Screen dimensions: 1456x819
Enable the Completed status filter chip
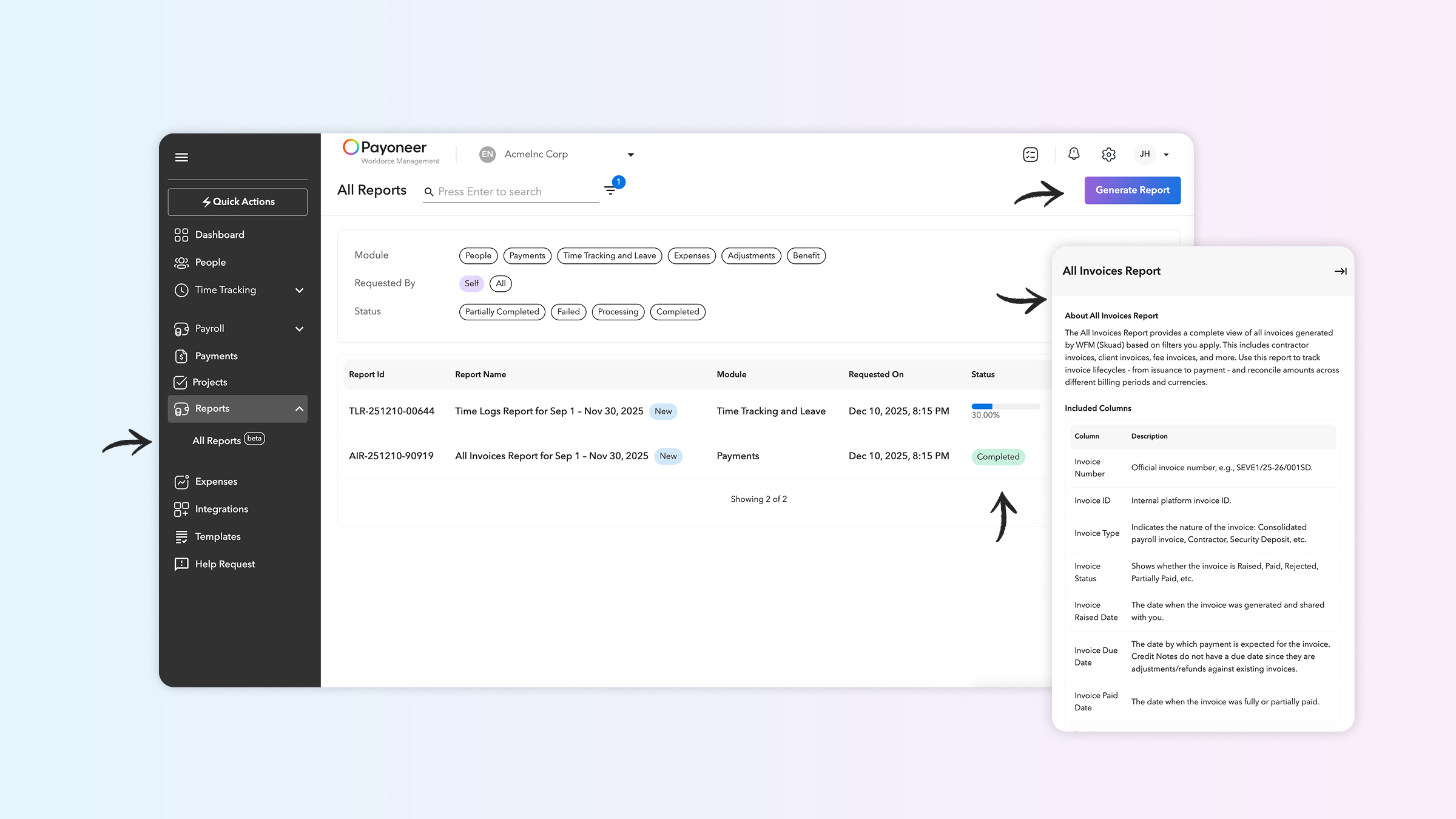tap(677, 311)
